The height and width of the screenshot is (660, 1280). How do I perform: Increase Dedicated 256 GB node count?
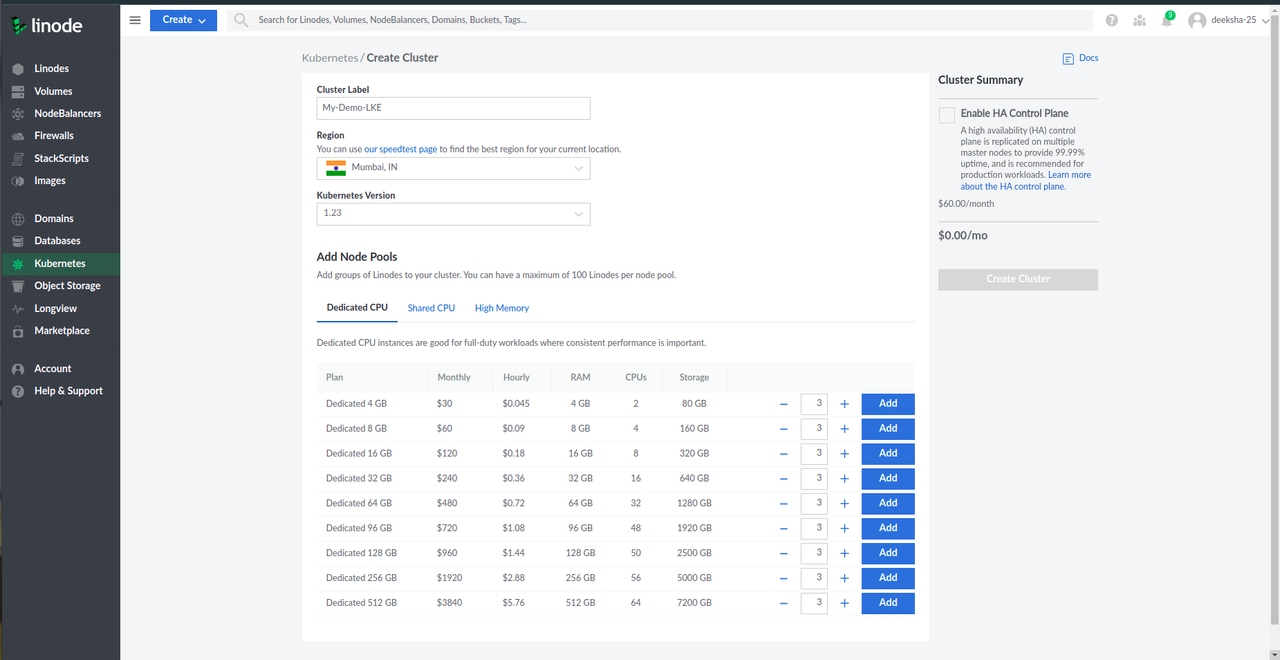point(844,578)
